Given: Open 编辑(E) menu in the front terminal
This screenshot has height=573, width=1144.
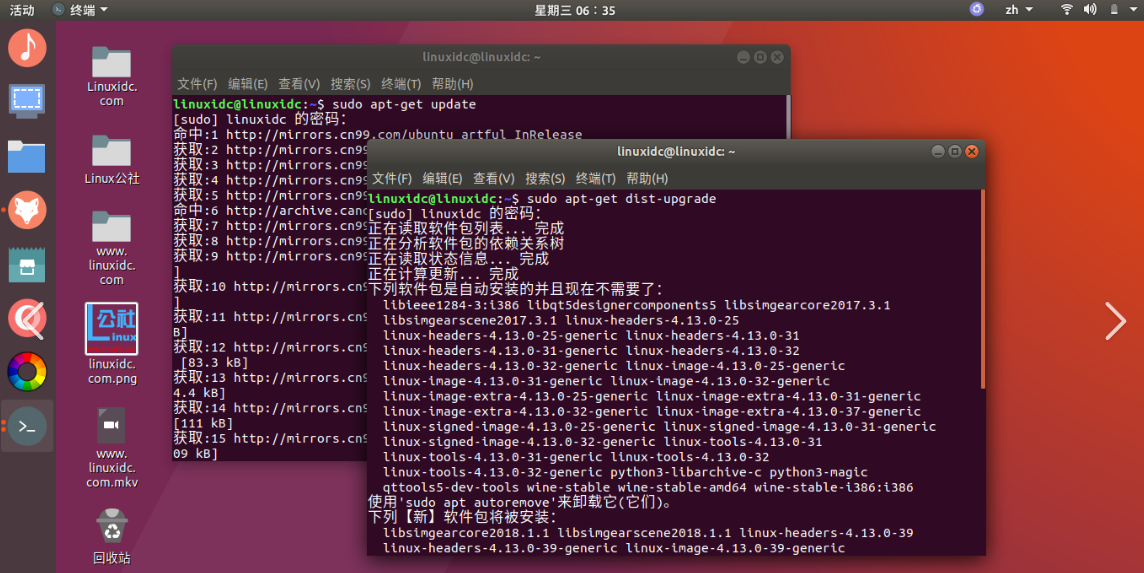Looking at the screenshot, I should pyautogui.click(x=442, y=179).
